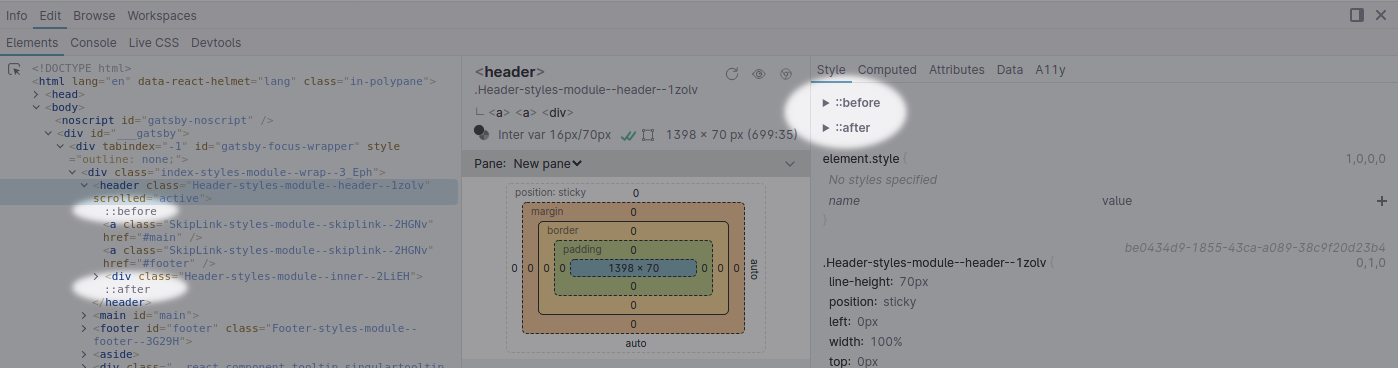The height and width of the screenshot is (368, 1398).
Task: Collapse the pane with the chevron arrow
Action: point(790,164)
